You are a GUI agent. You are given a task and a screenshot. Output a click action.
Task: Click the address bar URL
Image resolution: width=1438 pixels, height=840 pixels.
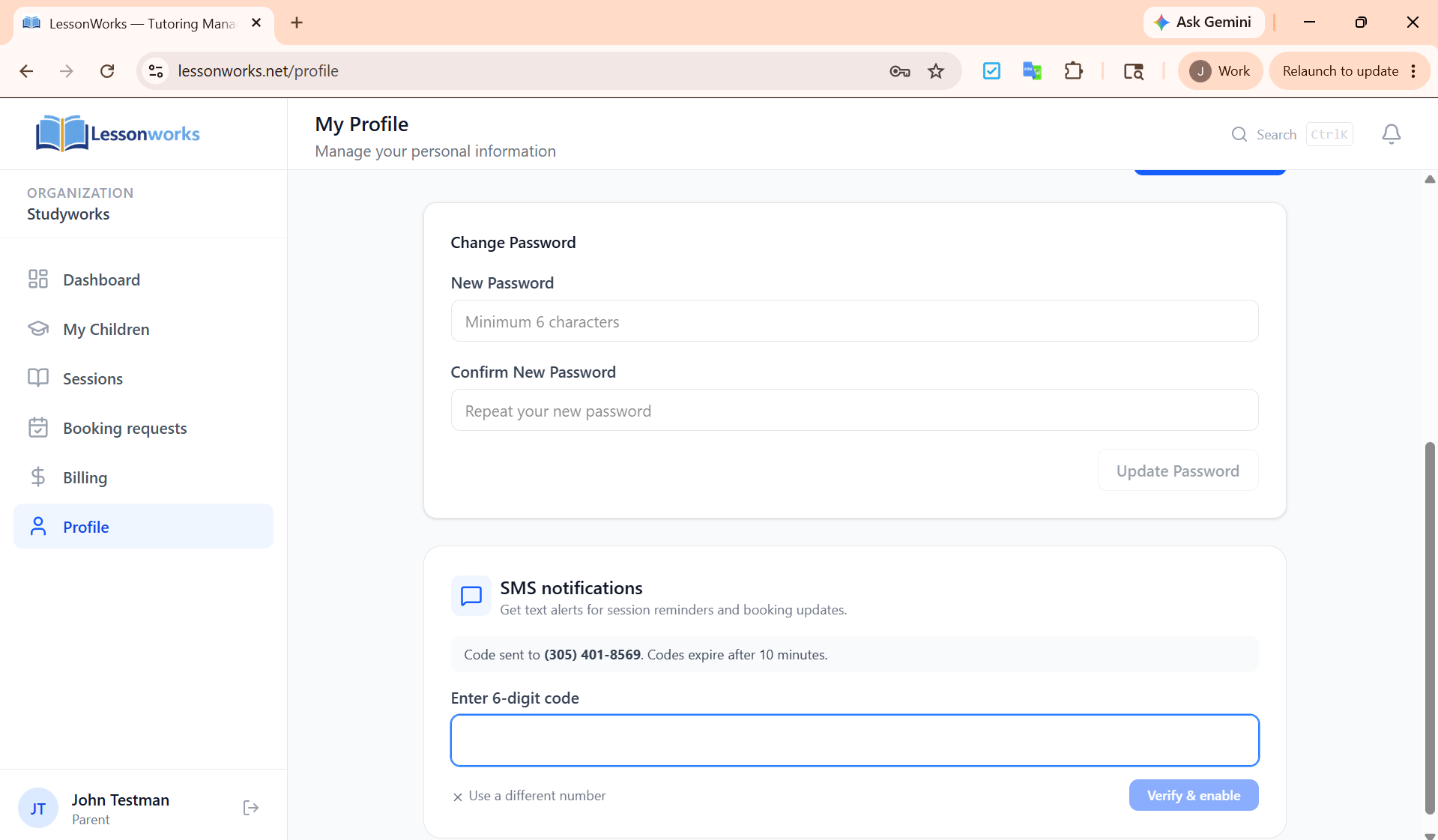258,71
